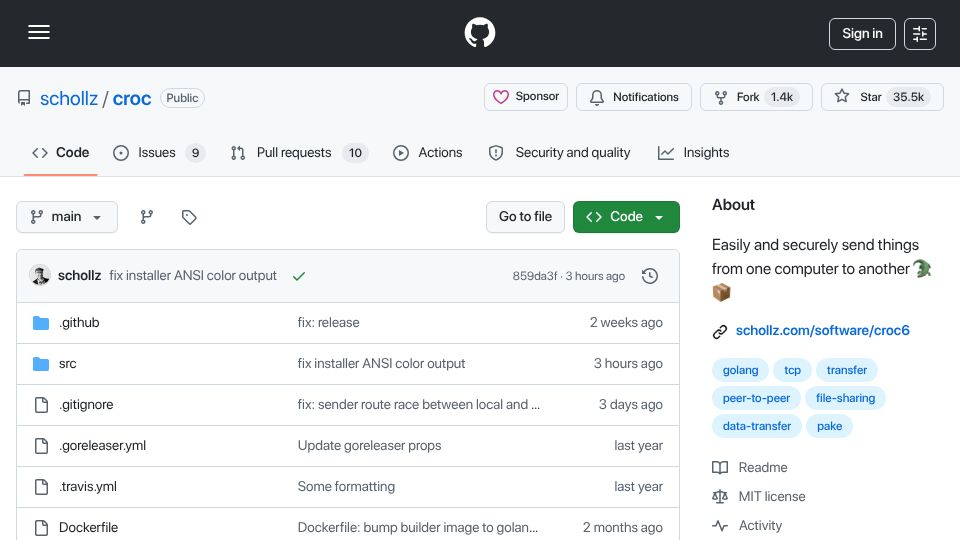This screenshot has width=960, height=540.
Task: Open the Insights tab
Action: click(x=693, y=152)
